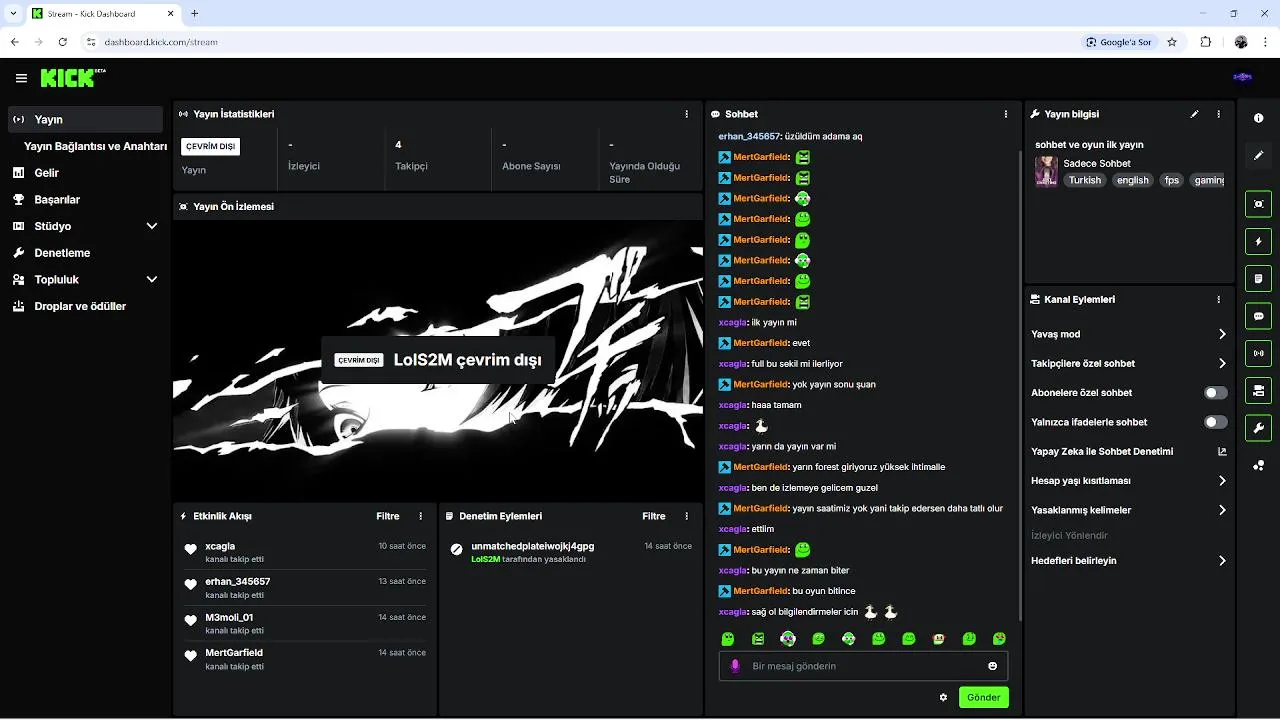The height and width of the screenshot is (720, 1280).
Task: Open Yasaklanmış kelimeler arrow
Action: [x=1222, y=510]
